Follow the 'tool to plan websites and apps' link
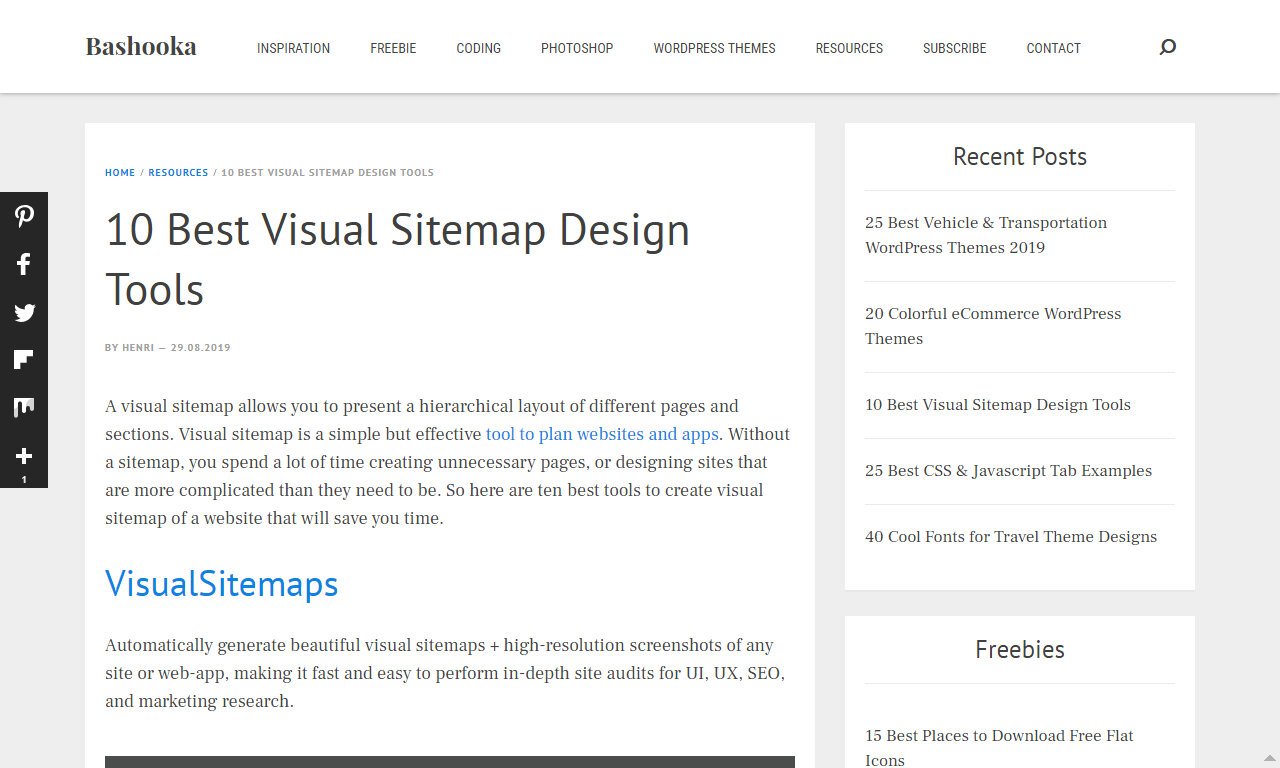 [602, 434]
